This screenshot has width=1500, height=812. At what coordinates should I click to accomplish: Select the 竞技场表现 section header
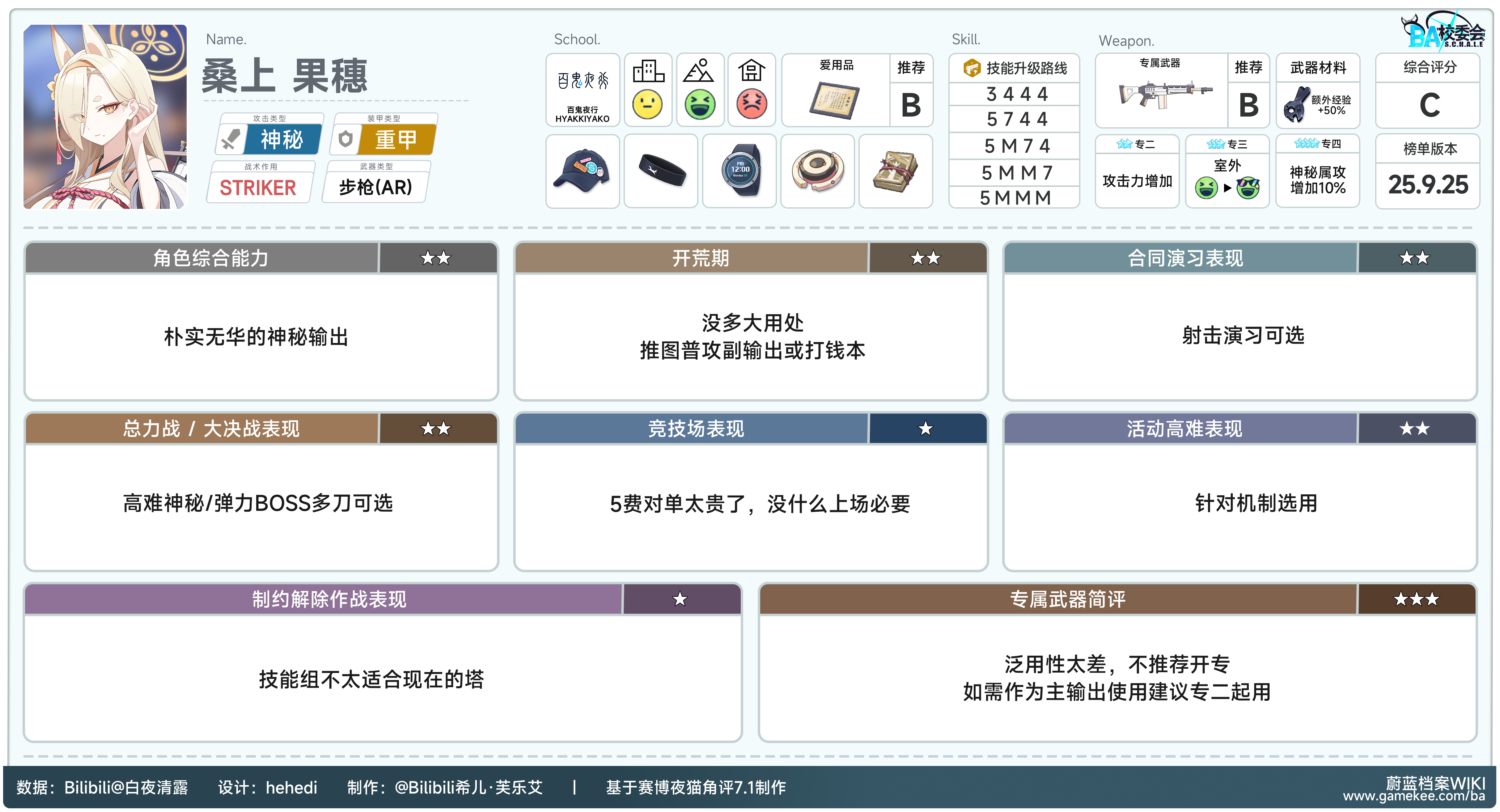coord(696,429)
